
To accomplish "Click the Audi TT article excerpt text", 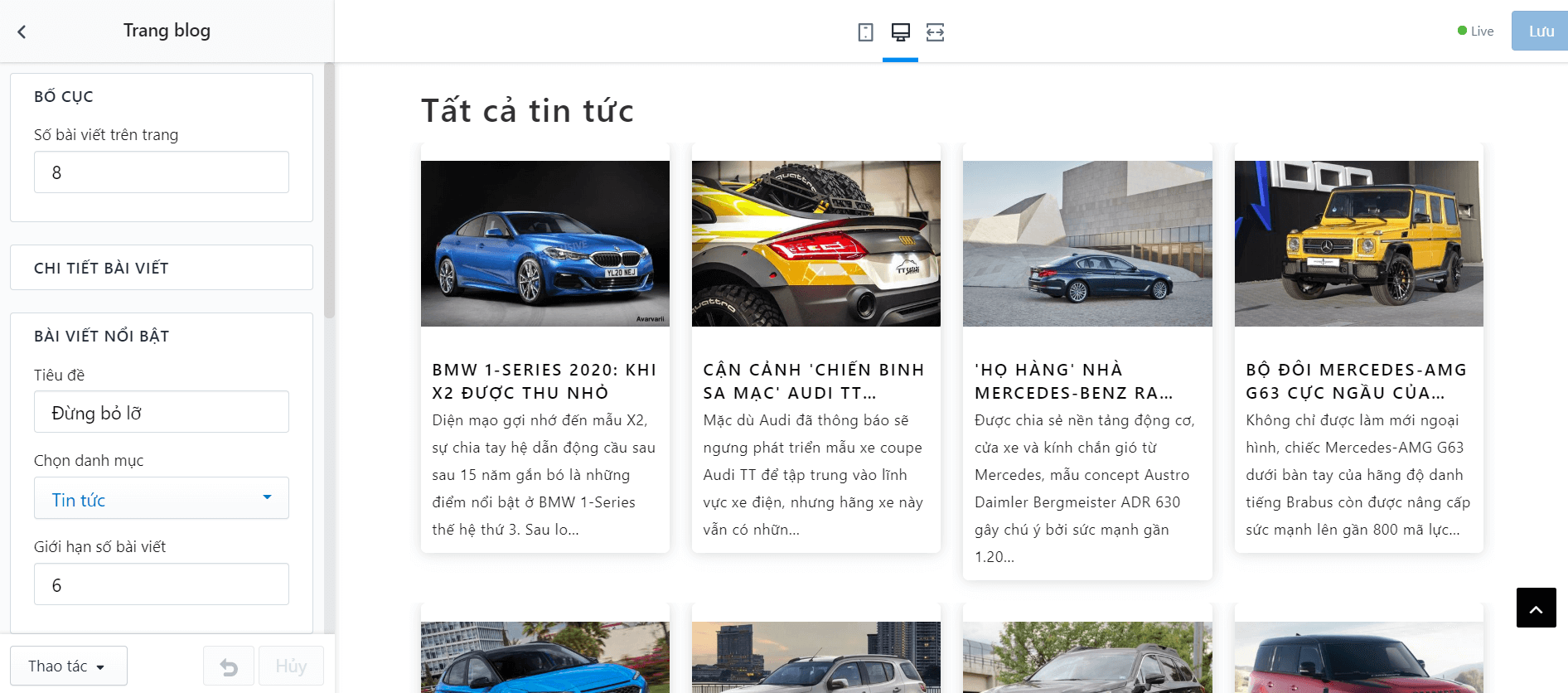I will click(813, 475).
